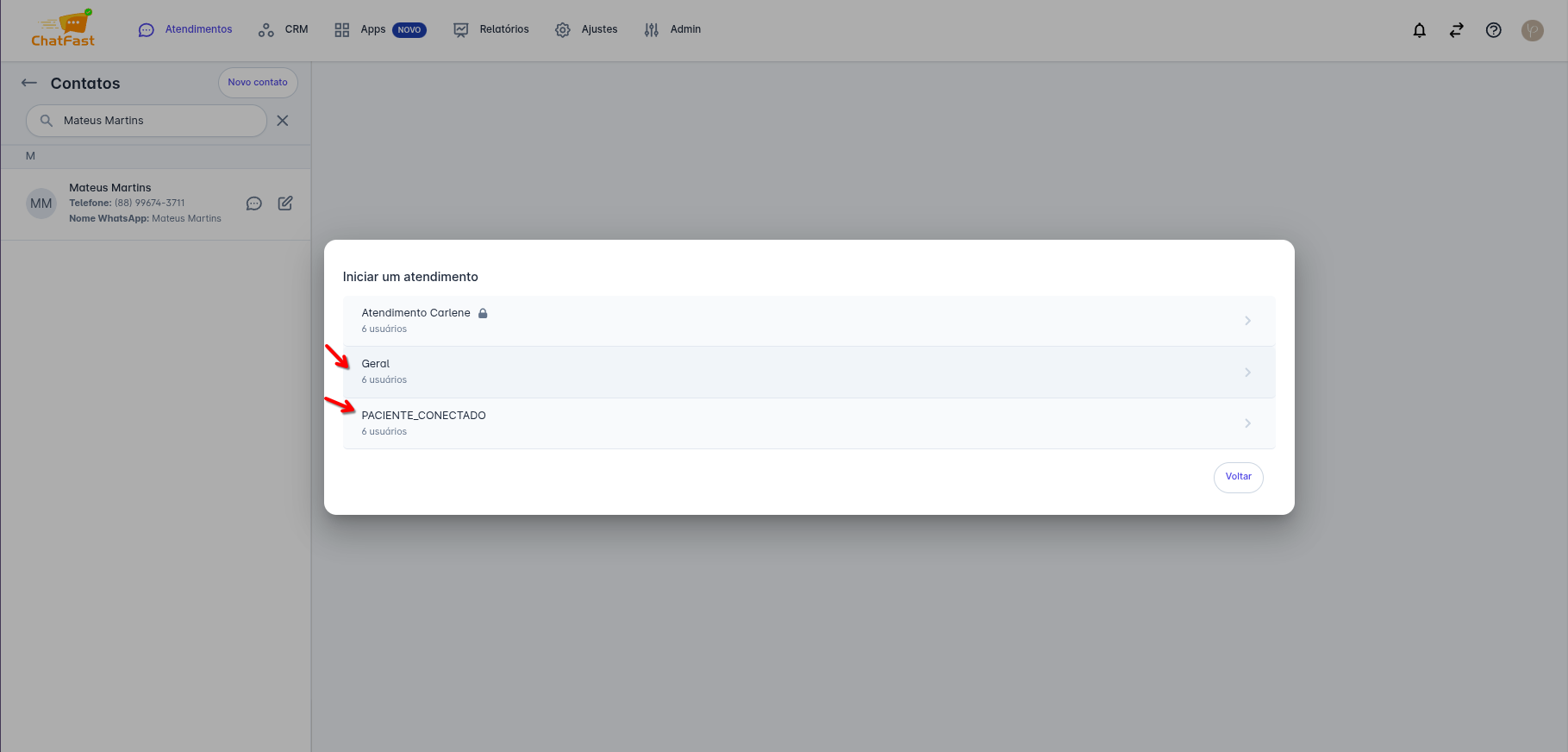Viewport: 1568px width, 752px height.
Task: Open Ajustes settings
Action: click(587, 29)
